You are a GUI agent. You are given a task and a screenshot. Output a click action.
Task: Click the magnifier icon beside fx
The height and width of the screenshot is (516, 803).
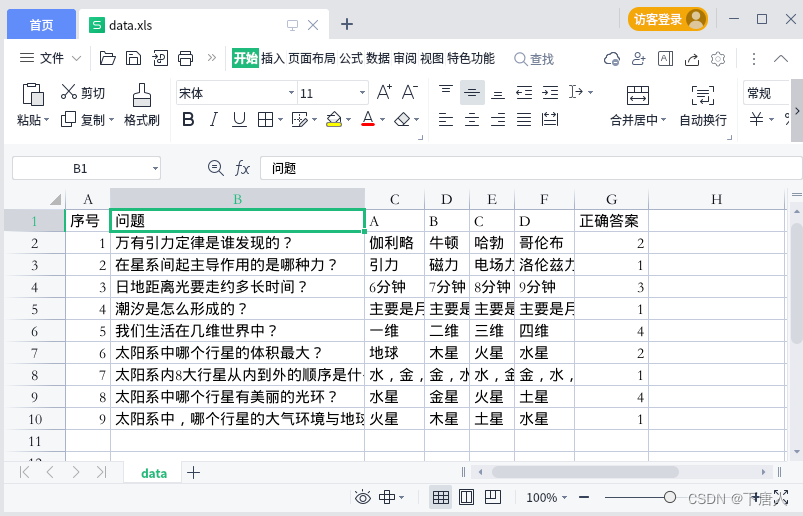point(216,168)
